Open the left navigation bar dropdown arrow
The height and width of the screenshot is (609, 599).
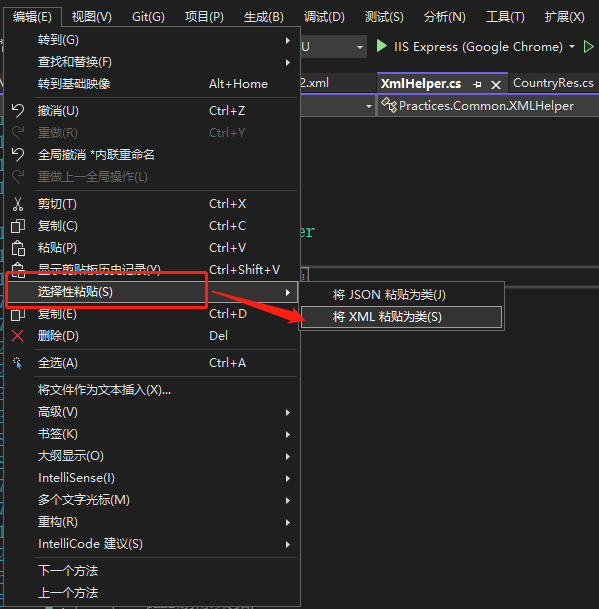[369, 106]
